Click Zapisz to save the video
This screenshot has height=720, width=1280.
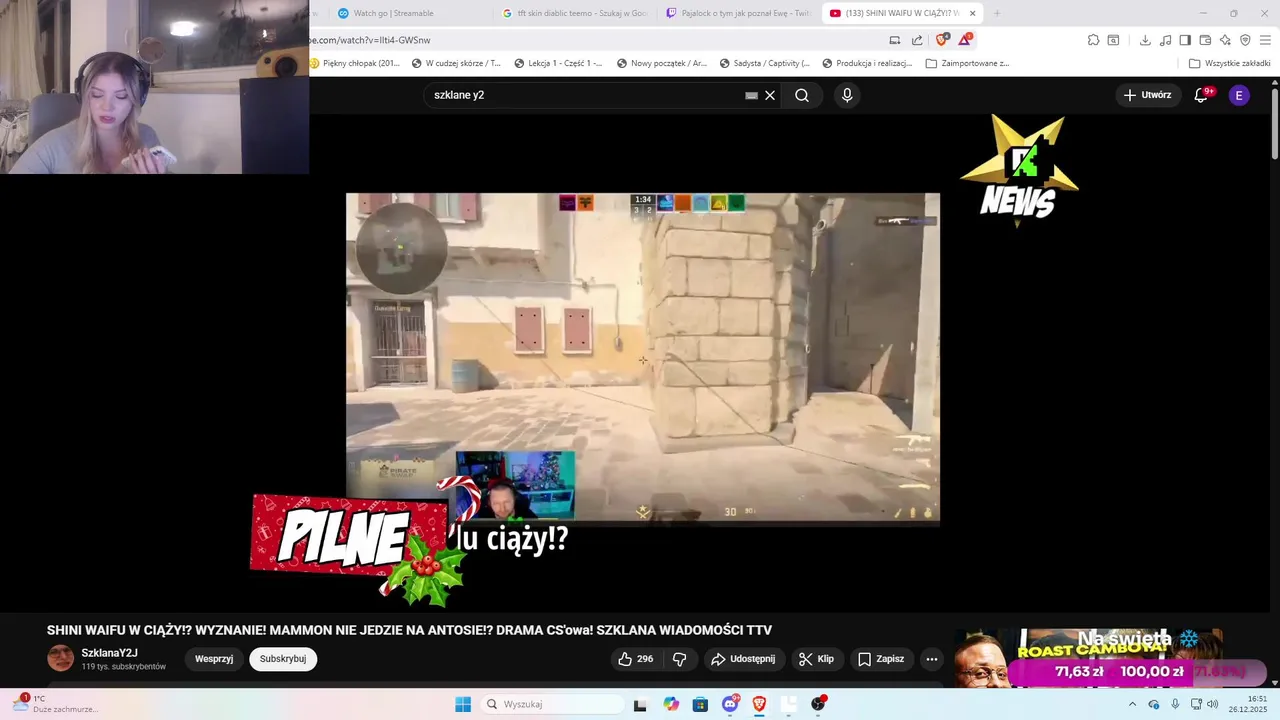[x=881, y=659]
